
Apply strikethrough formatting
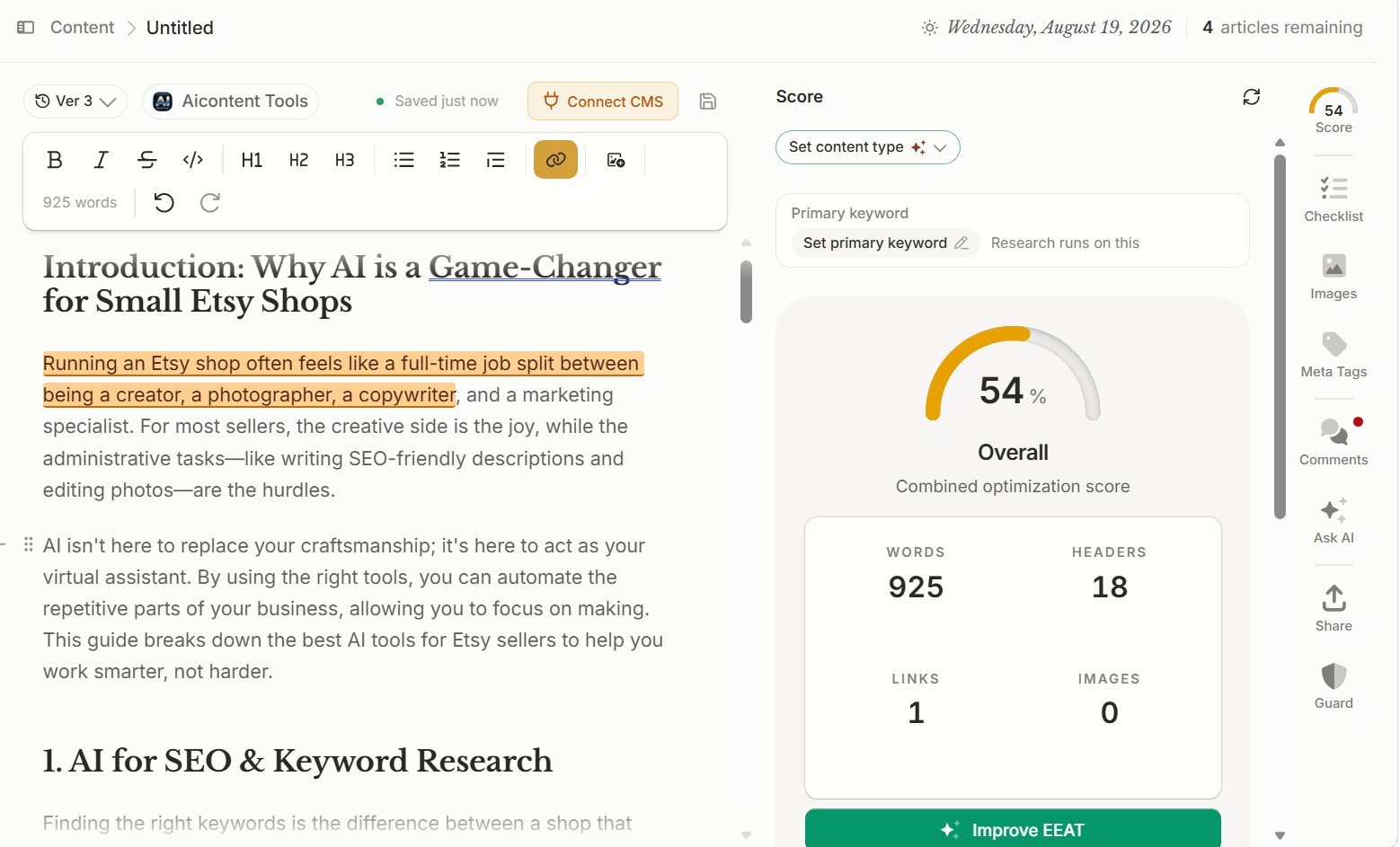pos(147,160)
